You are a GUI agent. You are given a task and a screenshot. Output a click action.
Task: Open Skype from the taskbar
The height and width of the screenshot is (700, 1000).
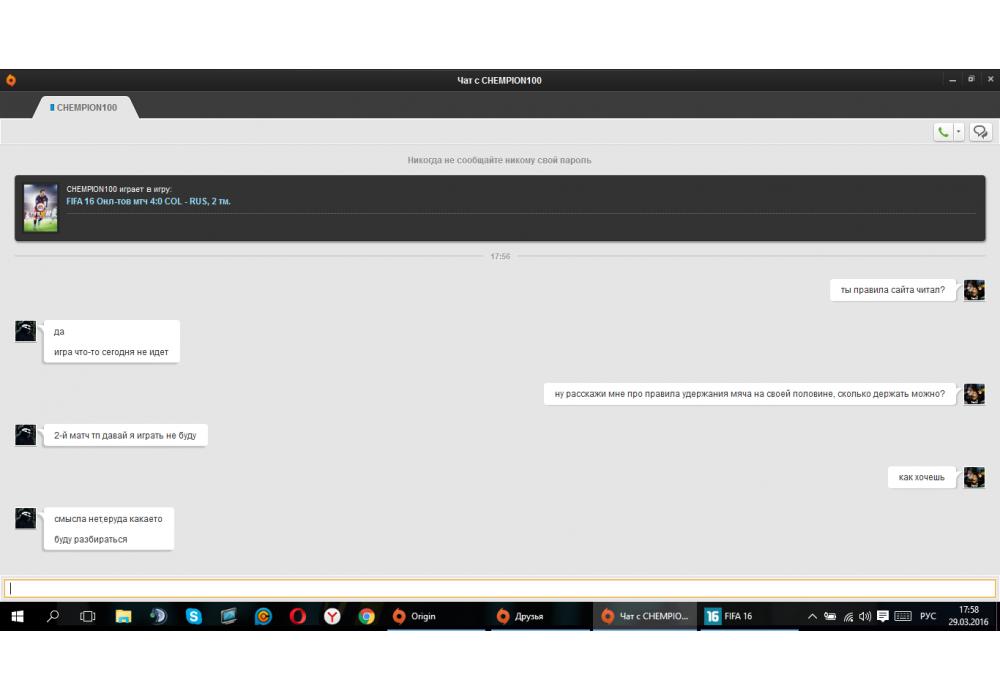pyautogui.click(x=193, y=616)
